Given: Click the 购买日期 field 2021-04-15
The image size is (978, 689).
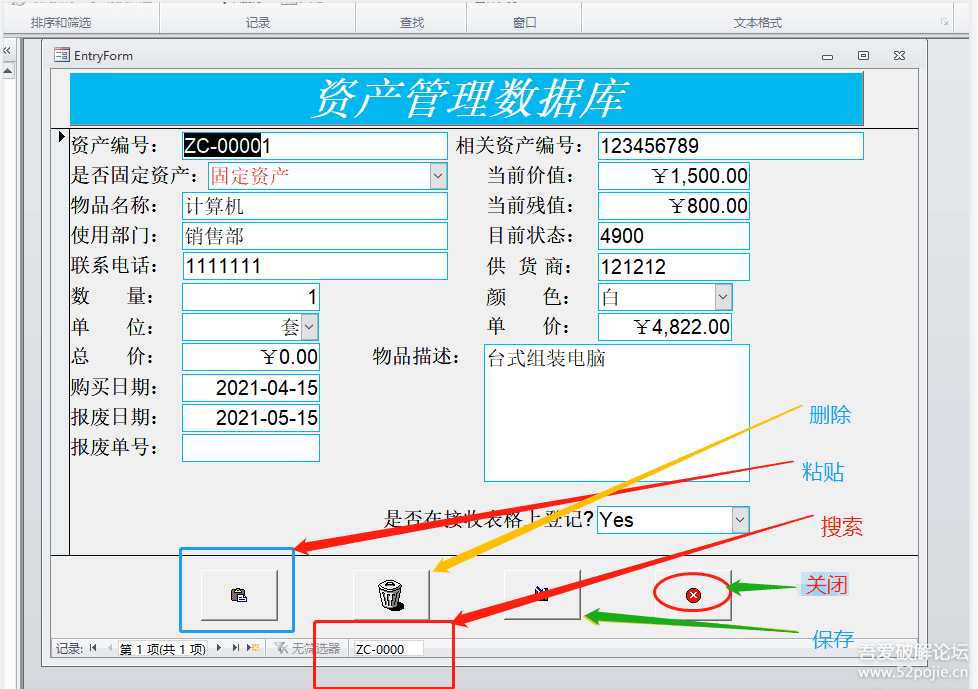Looking at the screenshot, I should [x=251, y=388].
